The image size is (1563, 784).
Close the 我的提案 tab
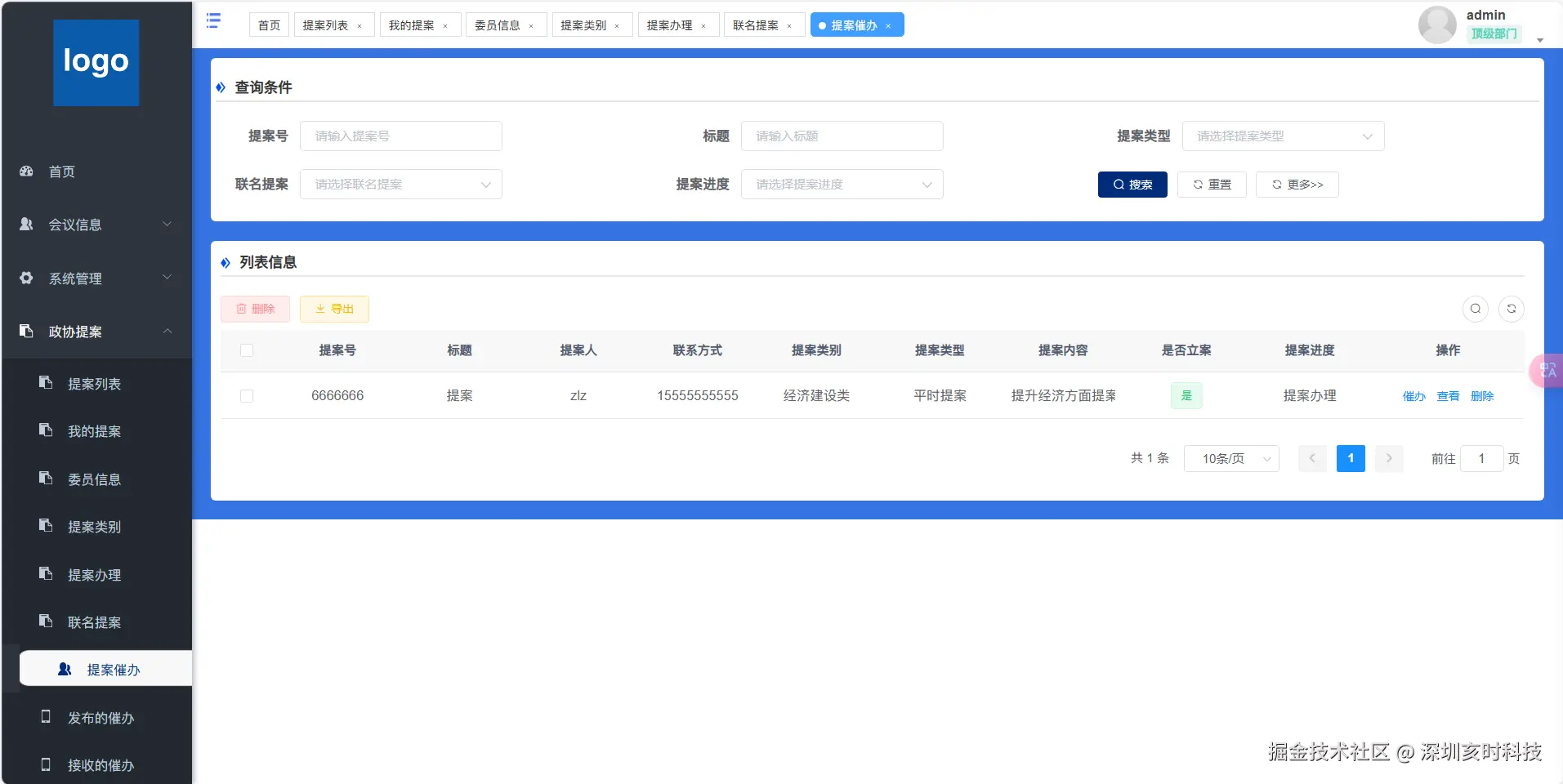[445, 26]
